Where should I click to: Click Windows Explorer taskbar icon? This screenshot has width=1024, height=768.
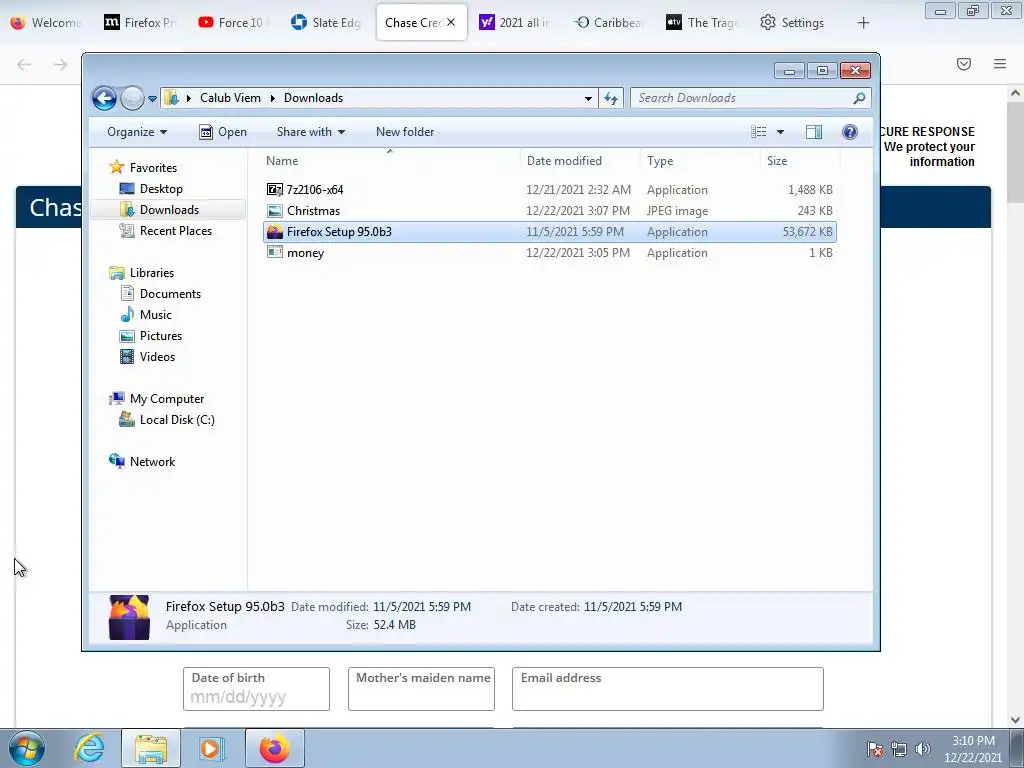151,748
